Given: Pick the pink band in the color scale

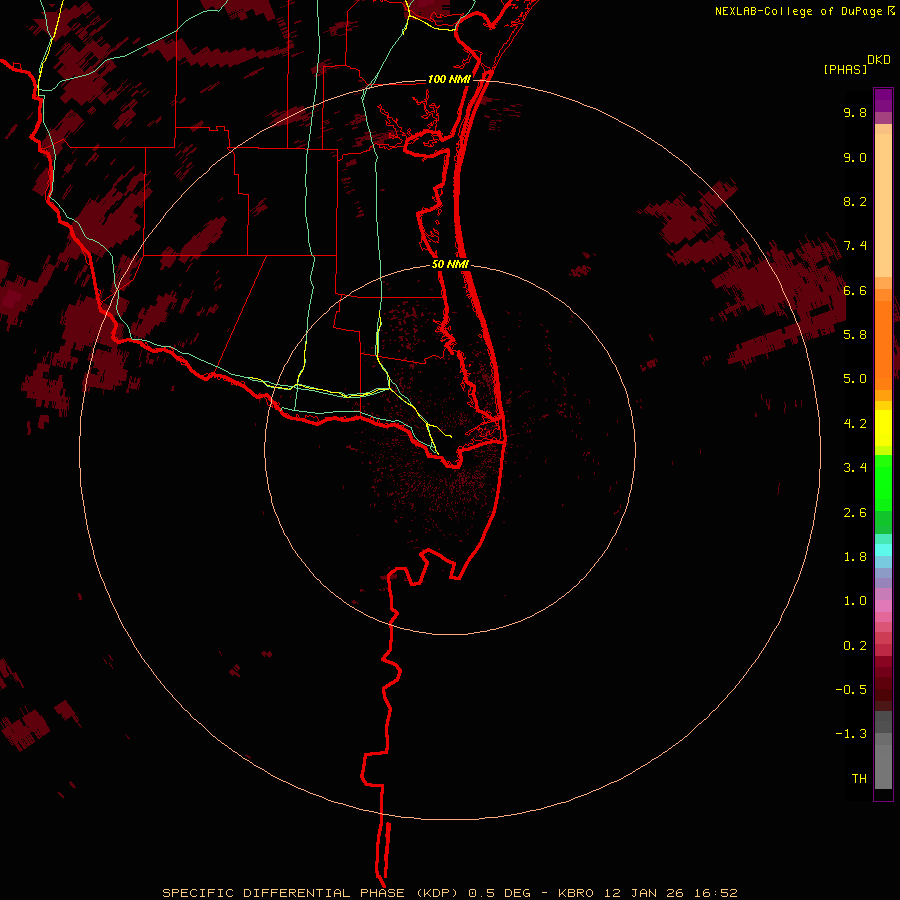Looking at the screenshot, I should (883, 606).
